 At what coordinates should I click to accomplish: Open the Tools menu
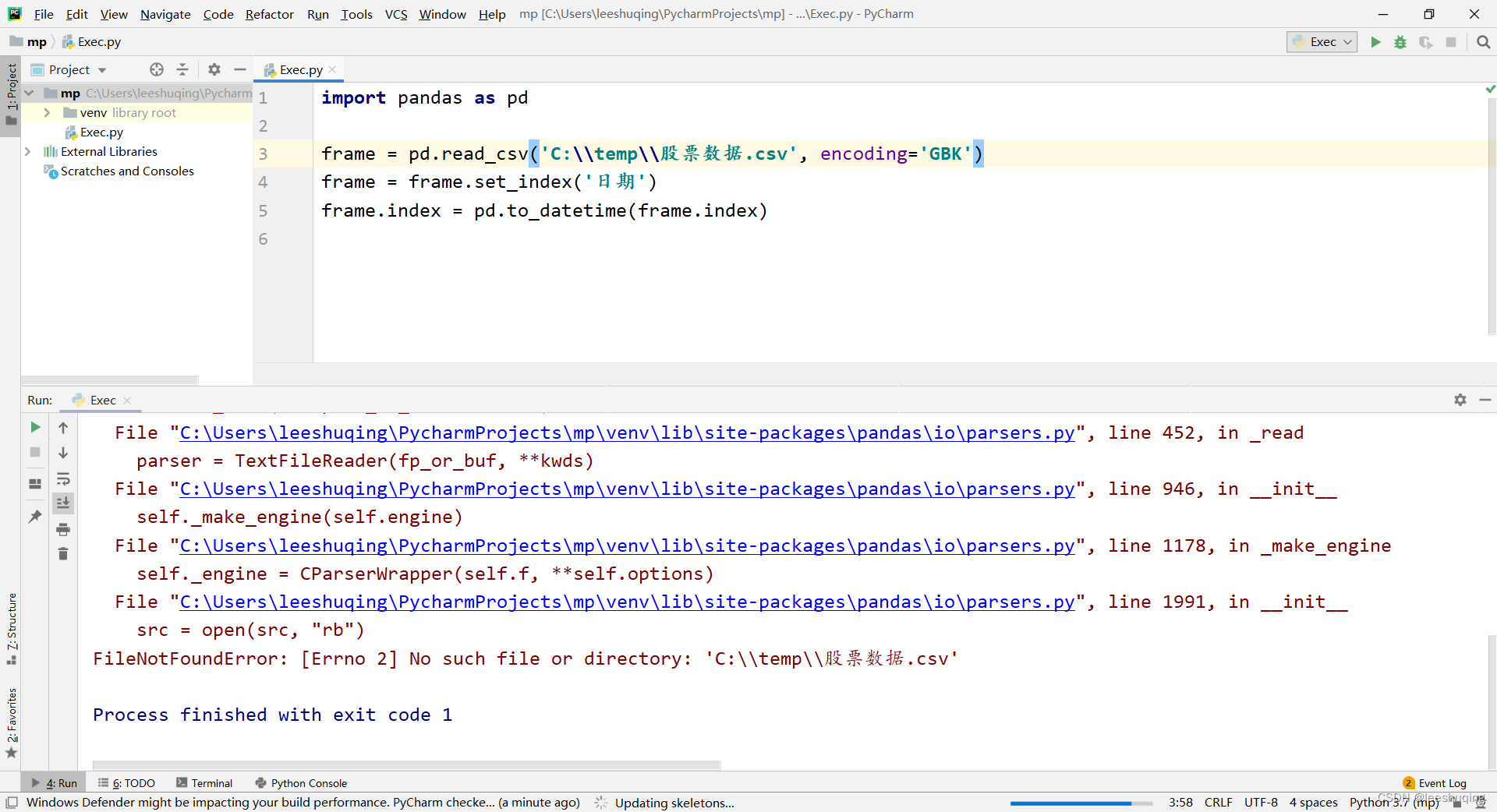356,14
